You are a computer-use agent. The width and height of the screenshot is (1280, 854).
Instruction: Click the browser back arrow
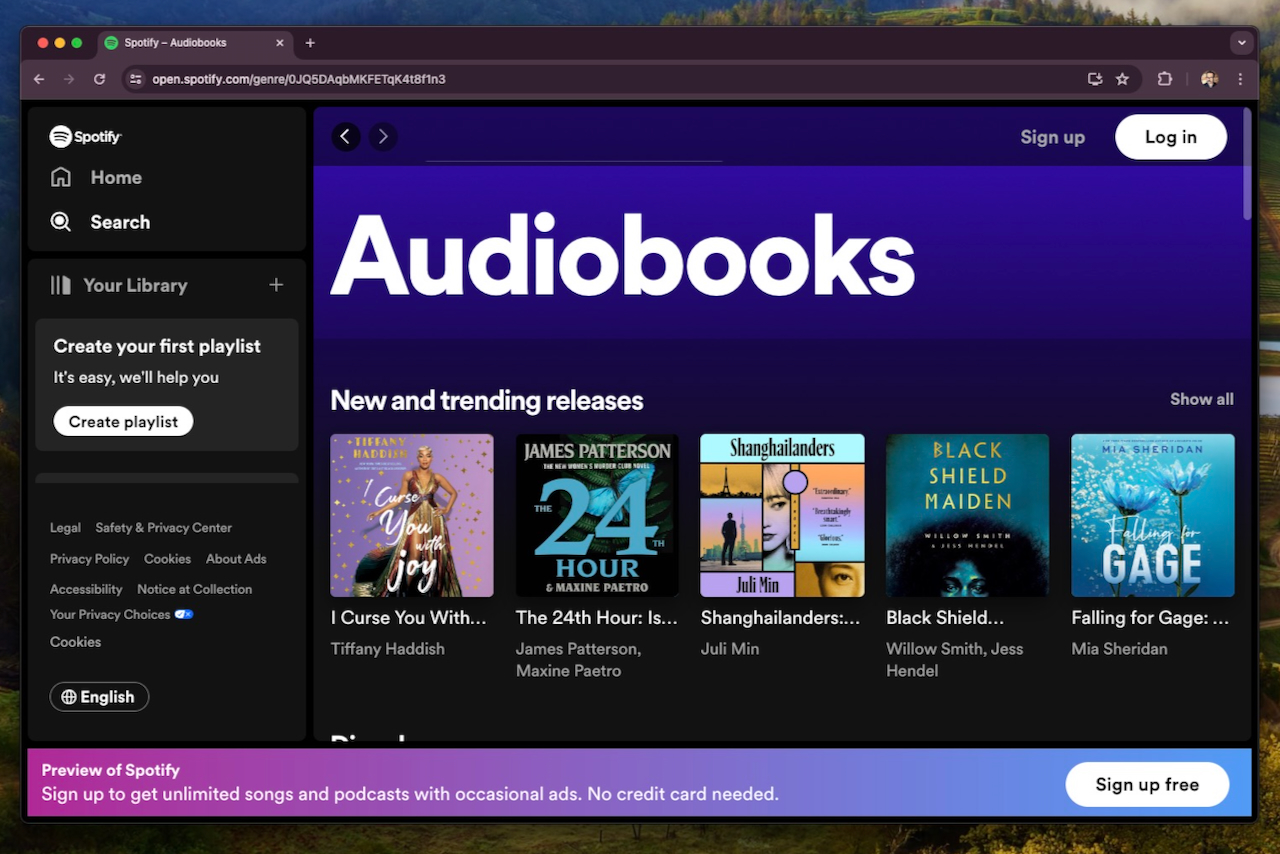tap(39, 79)
